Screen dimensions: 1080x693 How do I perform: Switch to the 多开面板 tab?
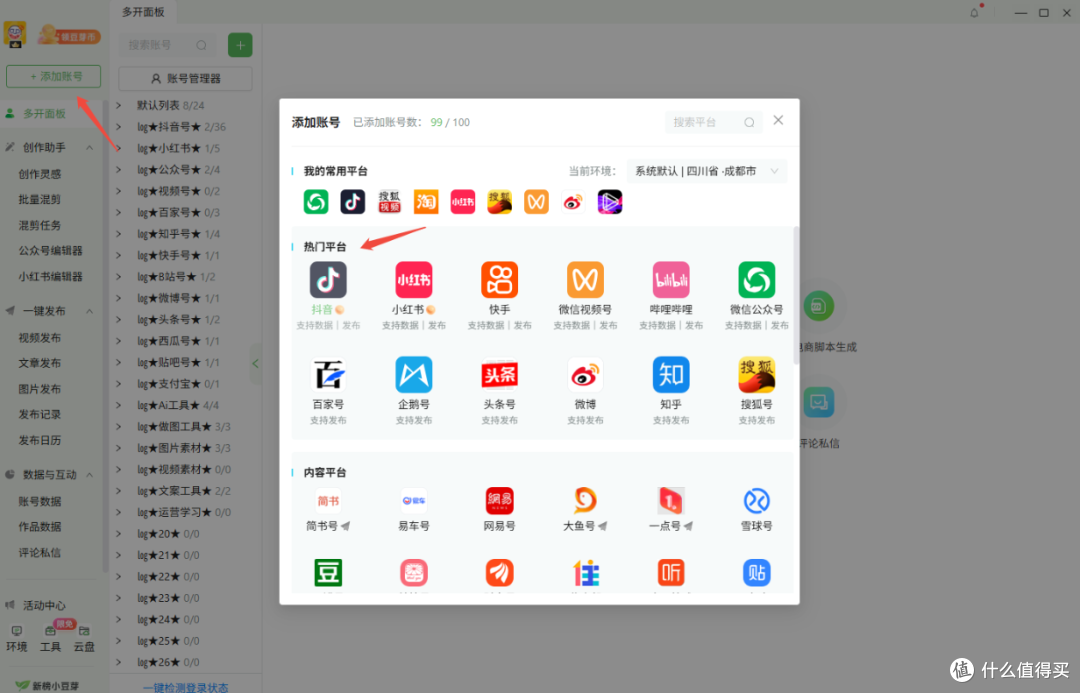coord(143,12)
